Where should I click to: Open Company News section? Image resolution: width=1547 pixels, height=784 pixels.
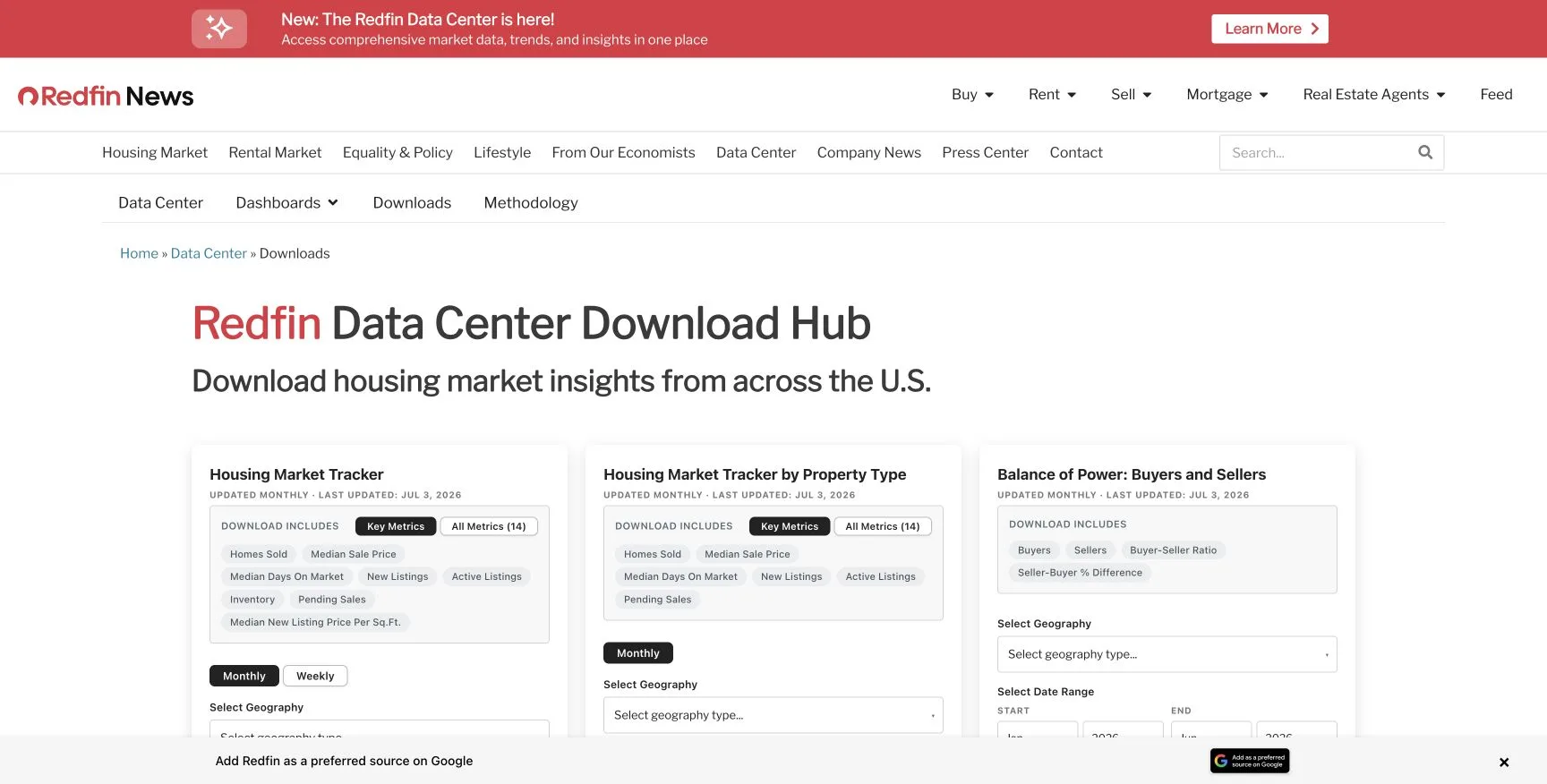868,153
